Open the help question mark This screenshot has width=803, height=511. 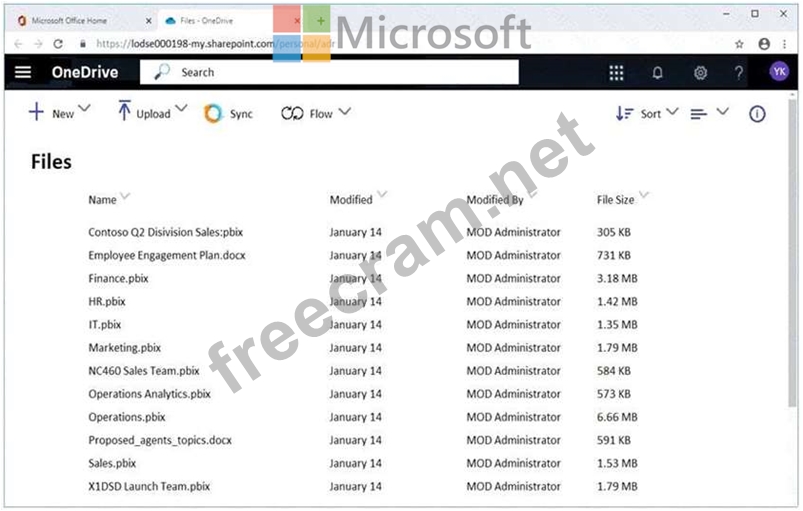pos(738,73)
